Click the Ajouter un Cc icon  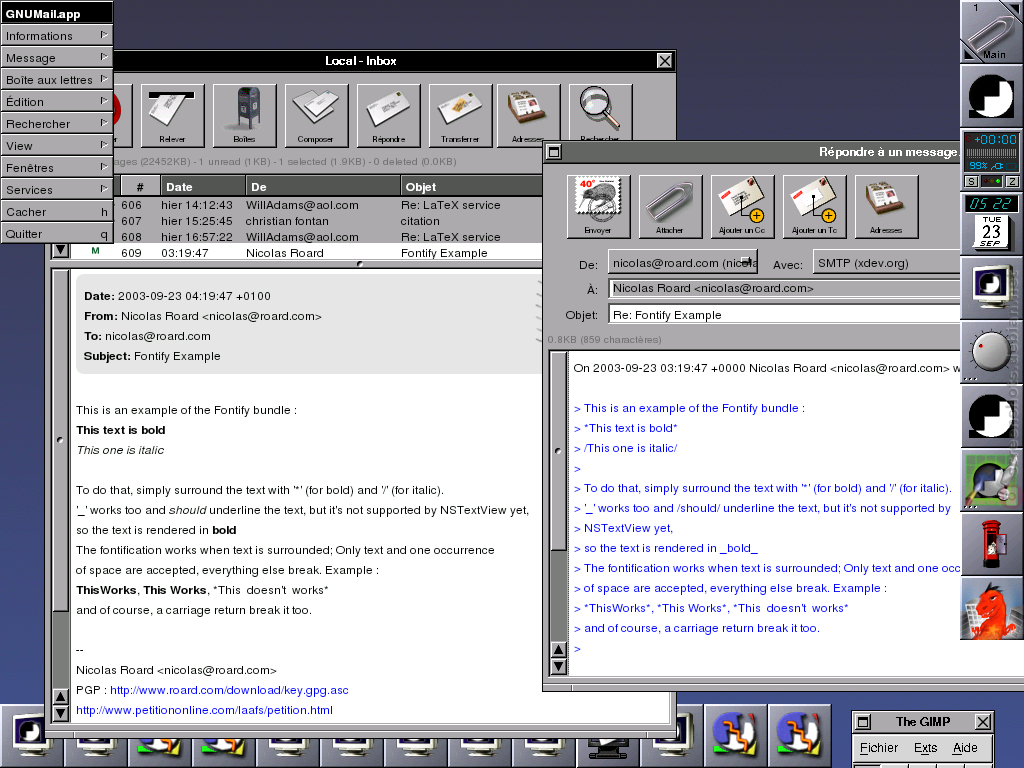click(x=742, y=206)
